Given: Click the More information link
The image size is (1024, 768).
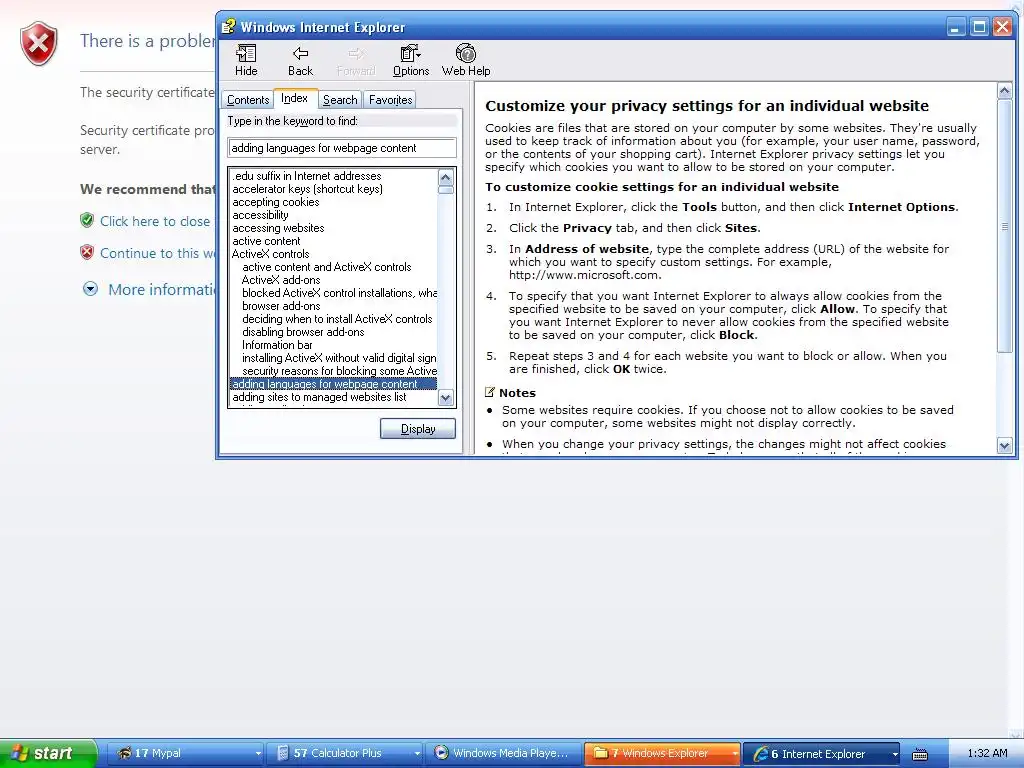Looking at the screenshot, I should [162, 289].
